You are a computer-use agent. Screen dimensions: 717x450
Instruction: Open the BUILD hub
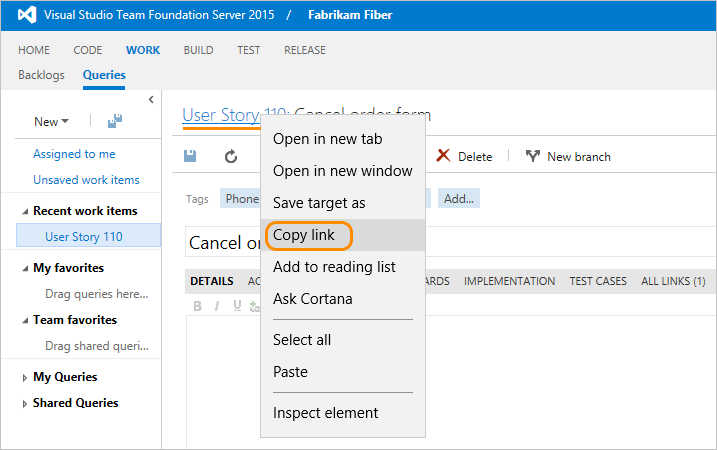pos(198,50)
